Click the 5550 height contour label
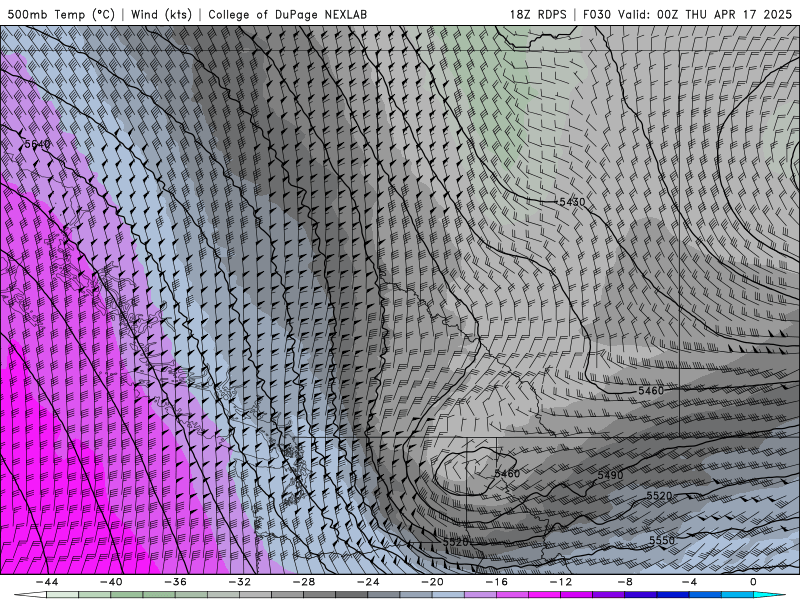This screenshot has height=600, width=800. tap(662, 540)
